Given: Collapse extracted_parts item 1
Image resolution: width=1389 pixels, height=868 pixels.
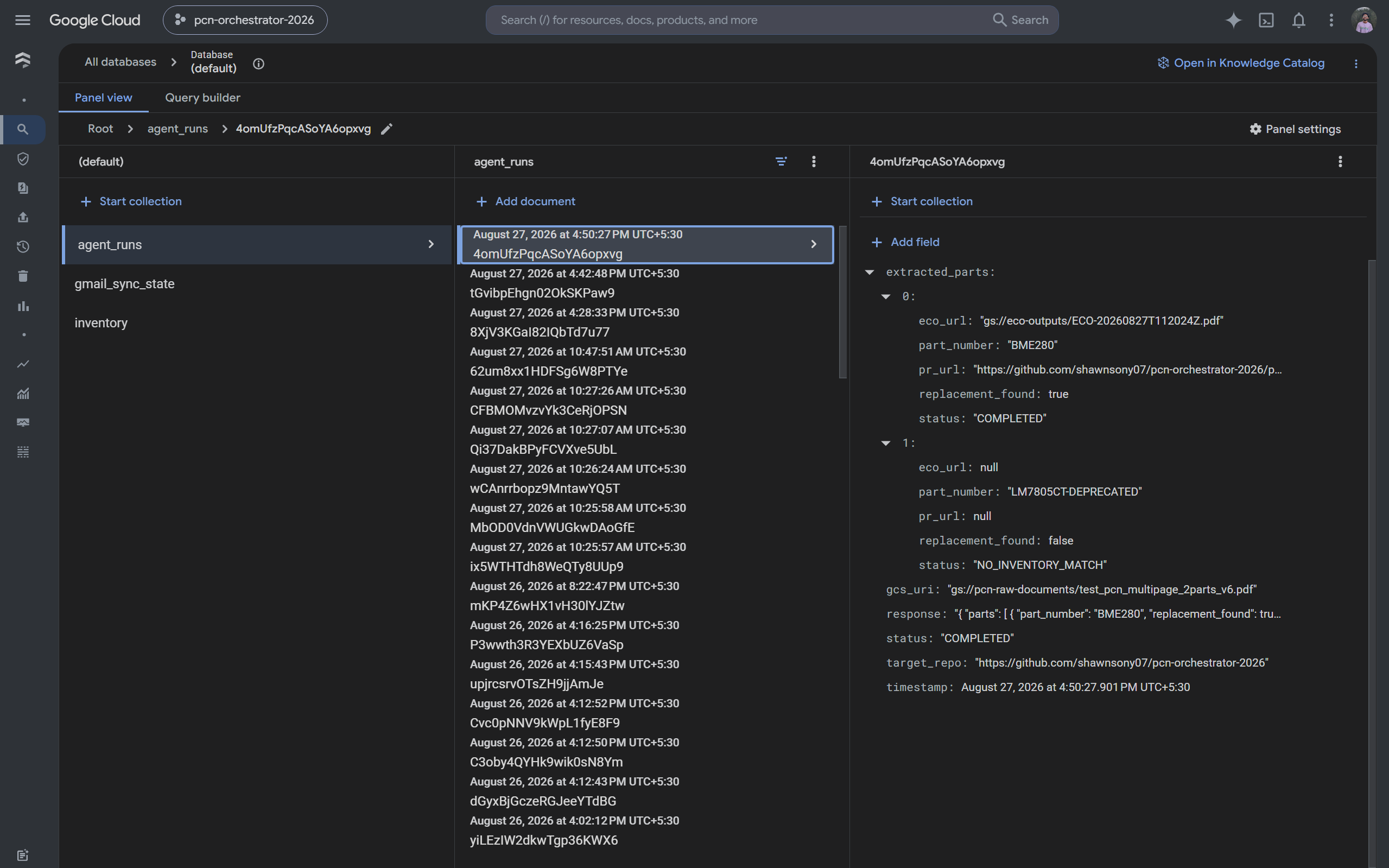Looking at the screenshot, I should (886, 443).
